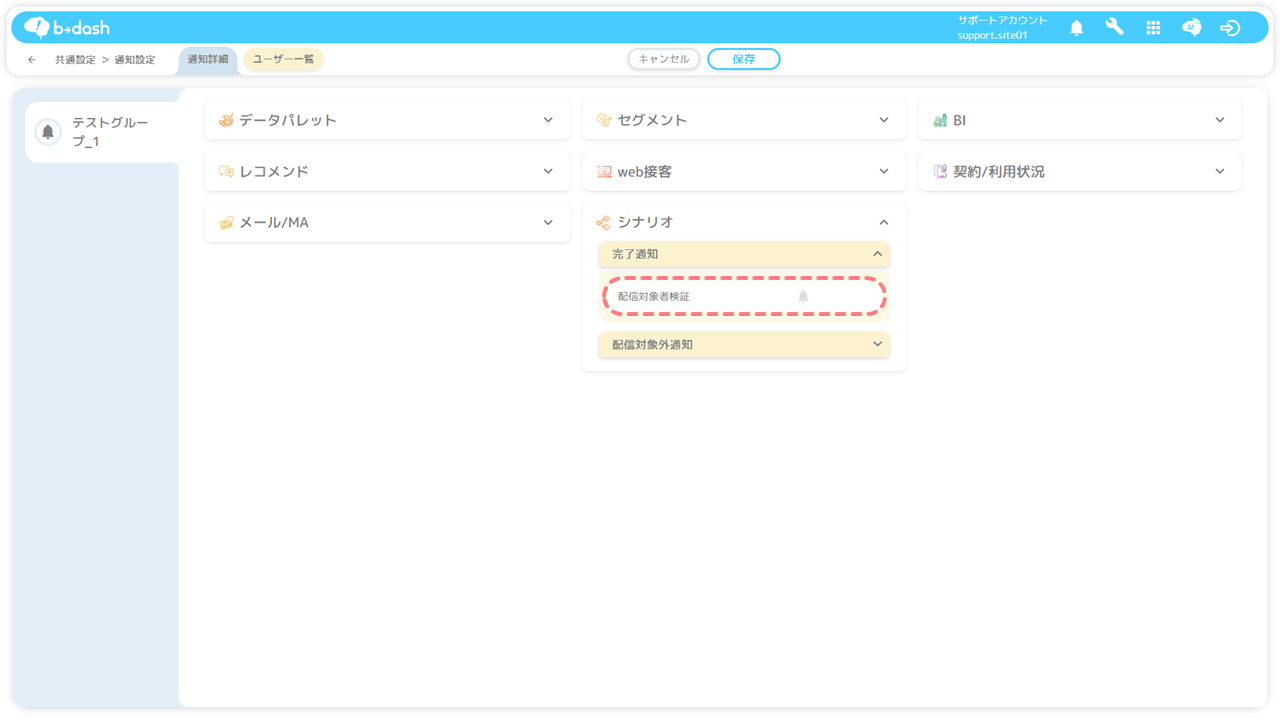The image size is (1280, 720).
Task: Select テストグループ_1 in the sidebar
Action: tap(110, 132)
